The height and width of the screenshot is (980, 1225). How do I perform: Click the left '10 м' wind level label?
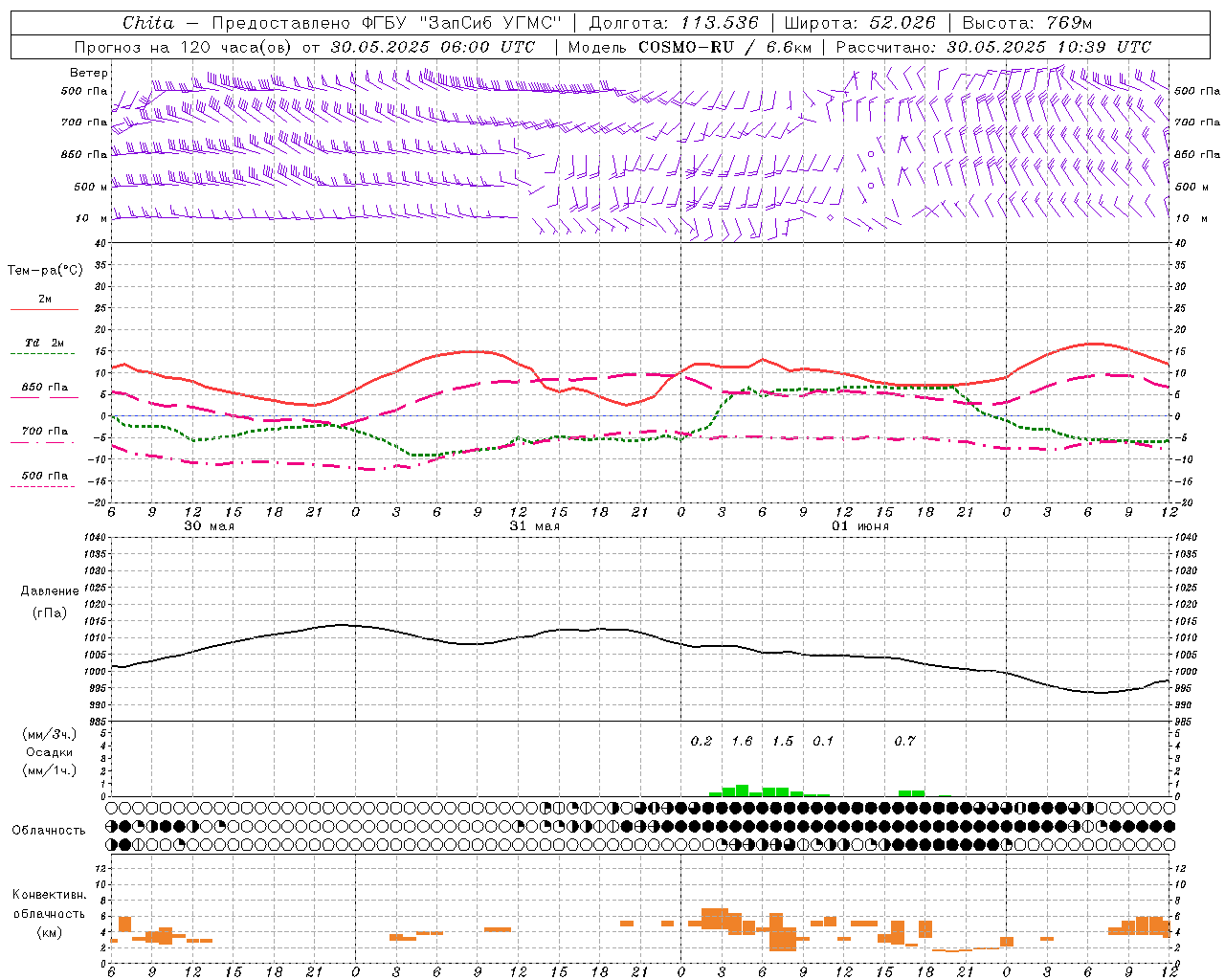tap(92, 218)
